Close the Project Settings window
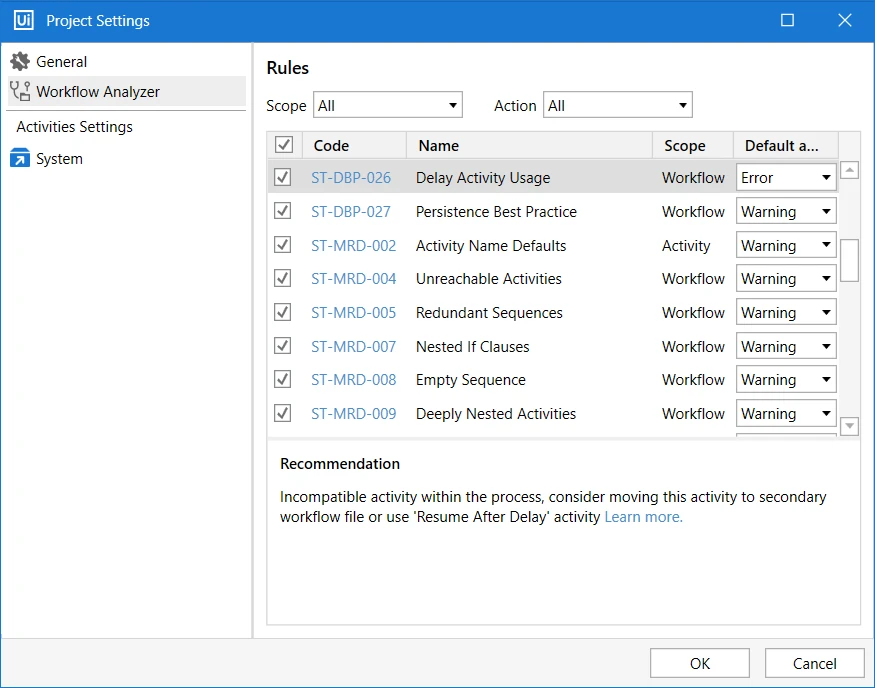Screen dimensions: 875x688 [845, 21]
